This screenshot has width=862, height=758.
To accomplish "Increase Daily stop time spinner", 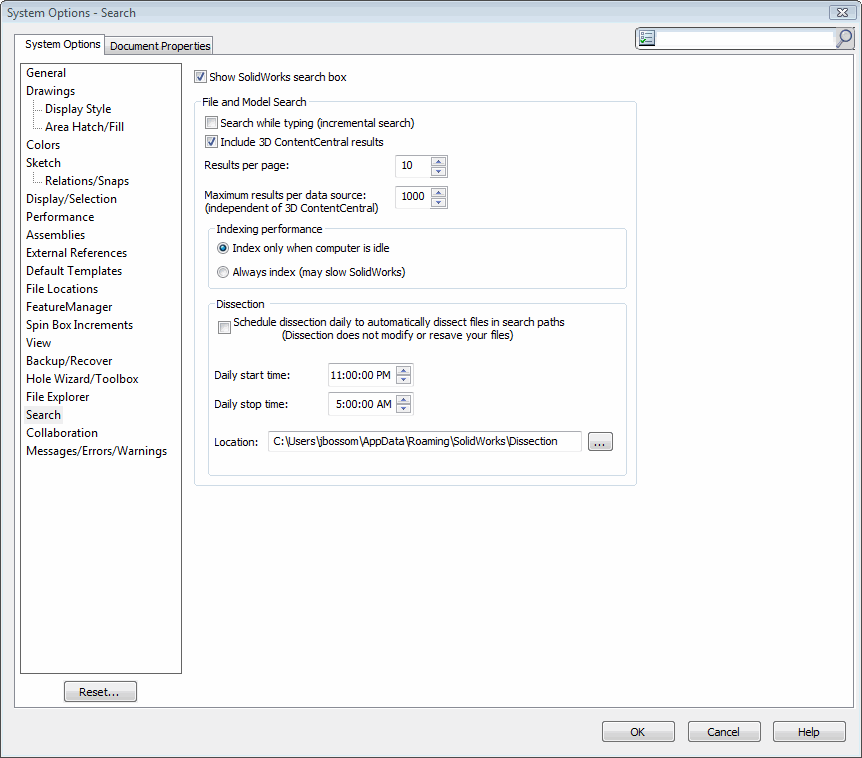I will tap(404, 400).
